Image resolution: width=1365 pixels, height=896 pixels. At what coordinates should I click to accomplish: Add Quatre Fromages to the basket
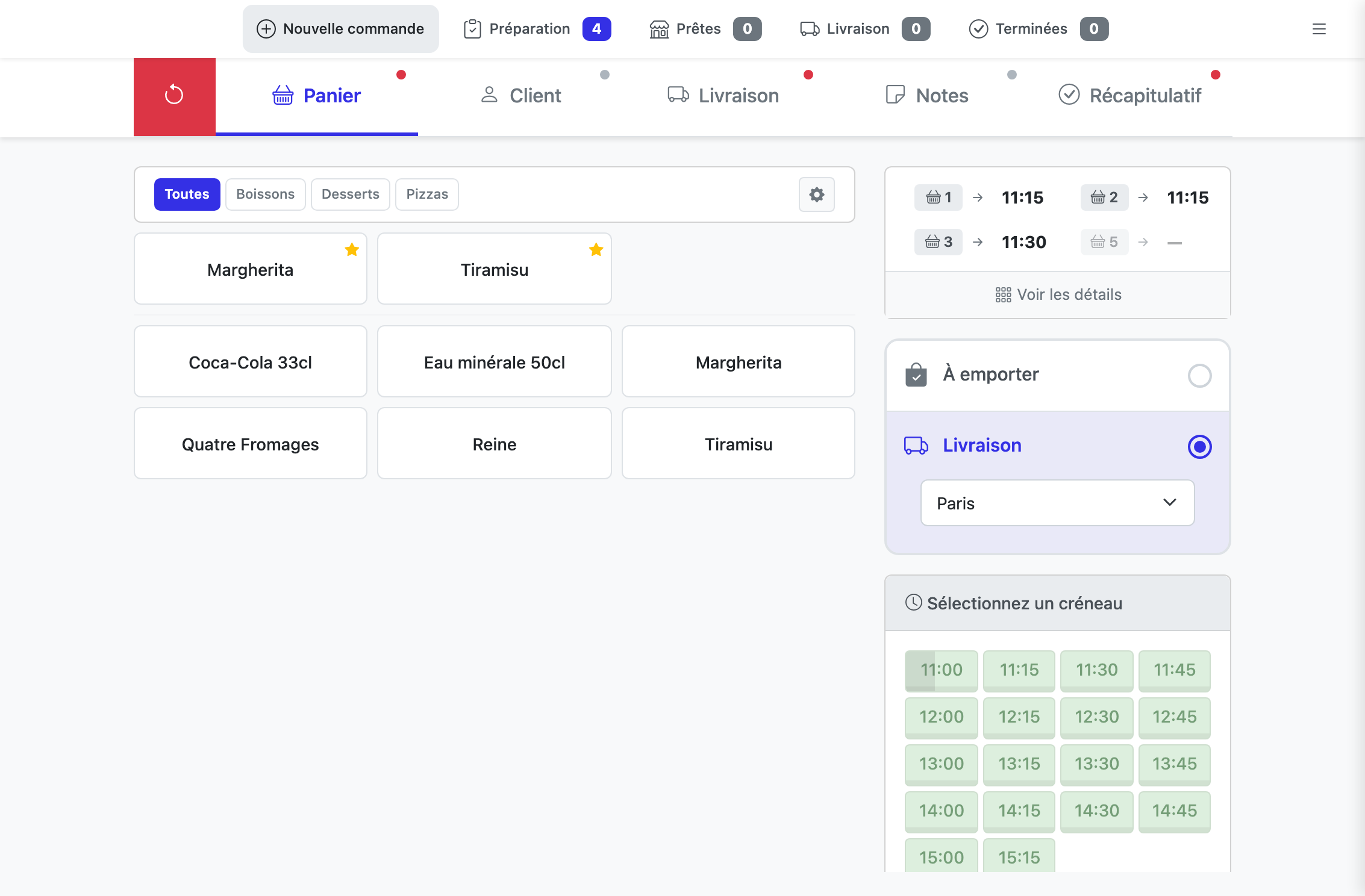coord(251,443)
